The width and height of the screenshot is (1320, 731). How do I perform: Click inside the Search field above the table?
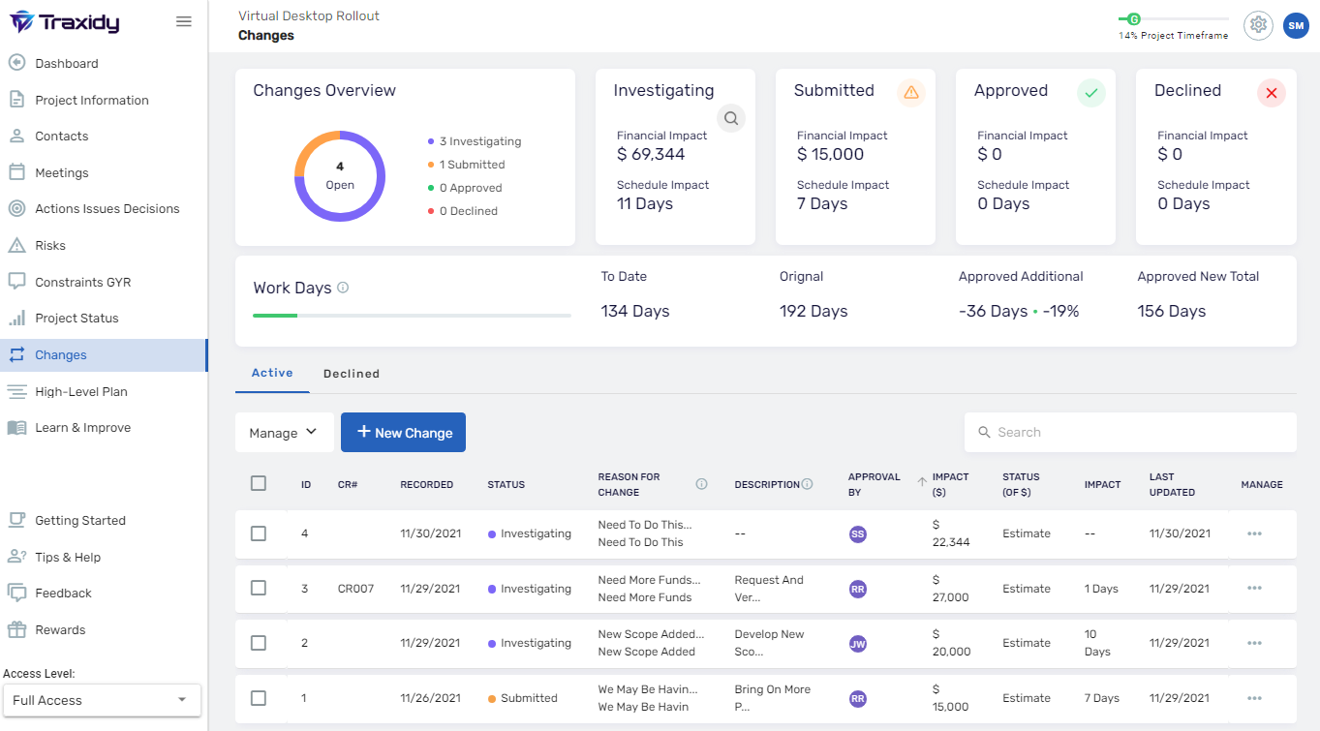[x=1129, y=432]
